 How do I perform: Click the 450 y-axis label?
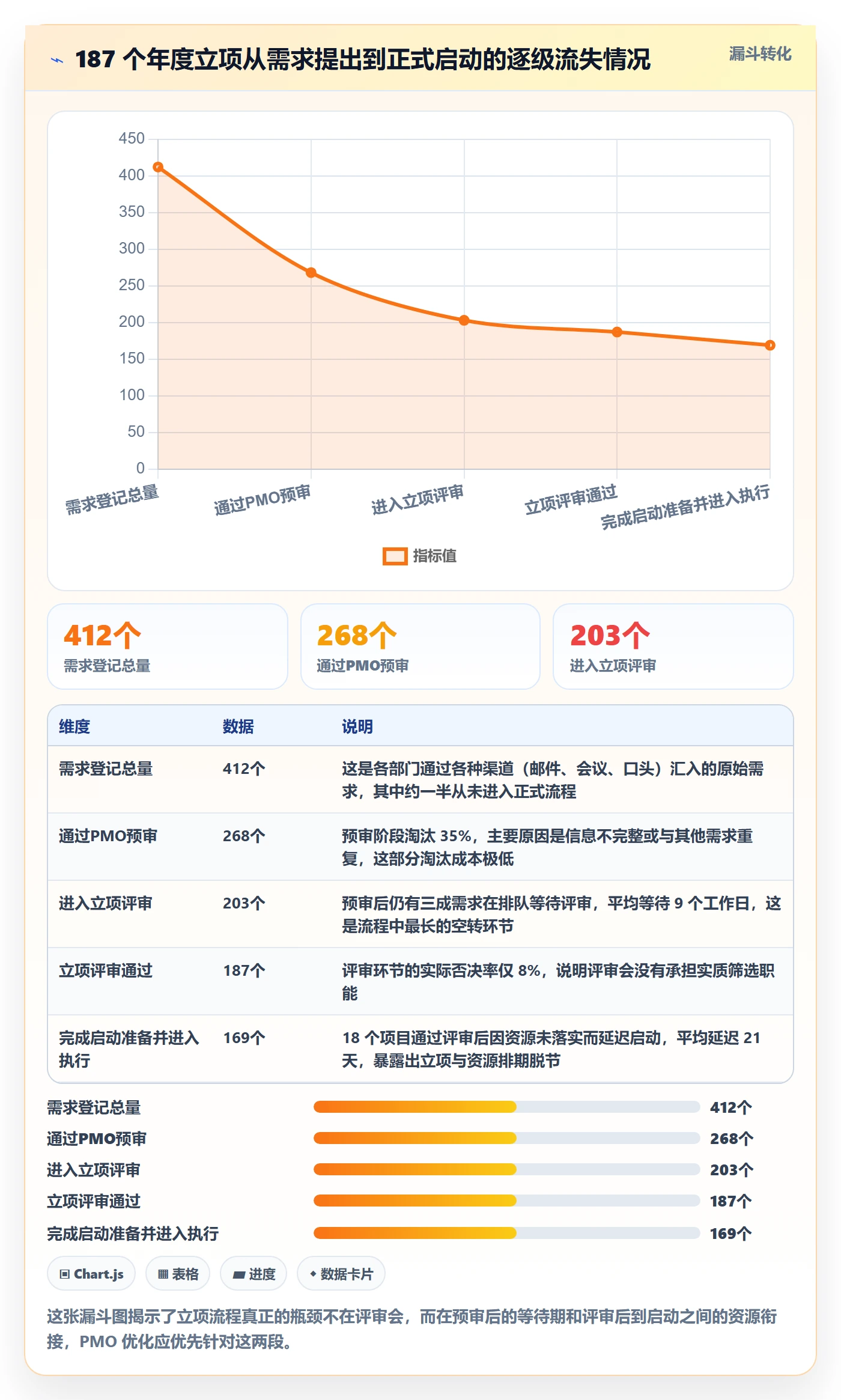click(132, 138)
